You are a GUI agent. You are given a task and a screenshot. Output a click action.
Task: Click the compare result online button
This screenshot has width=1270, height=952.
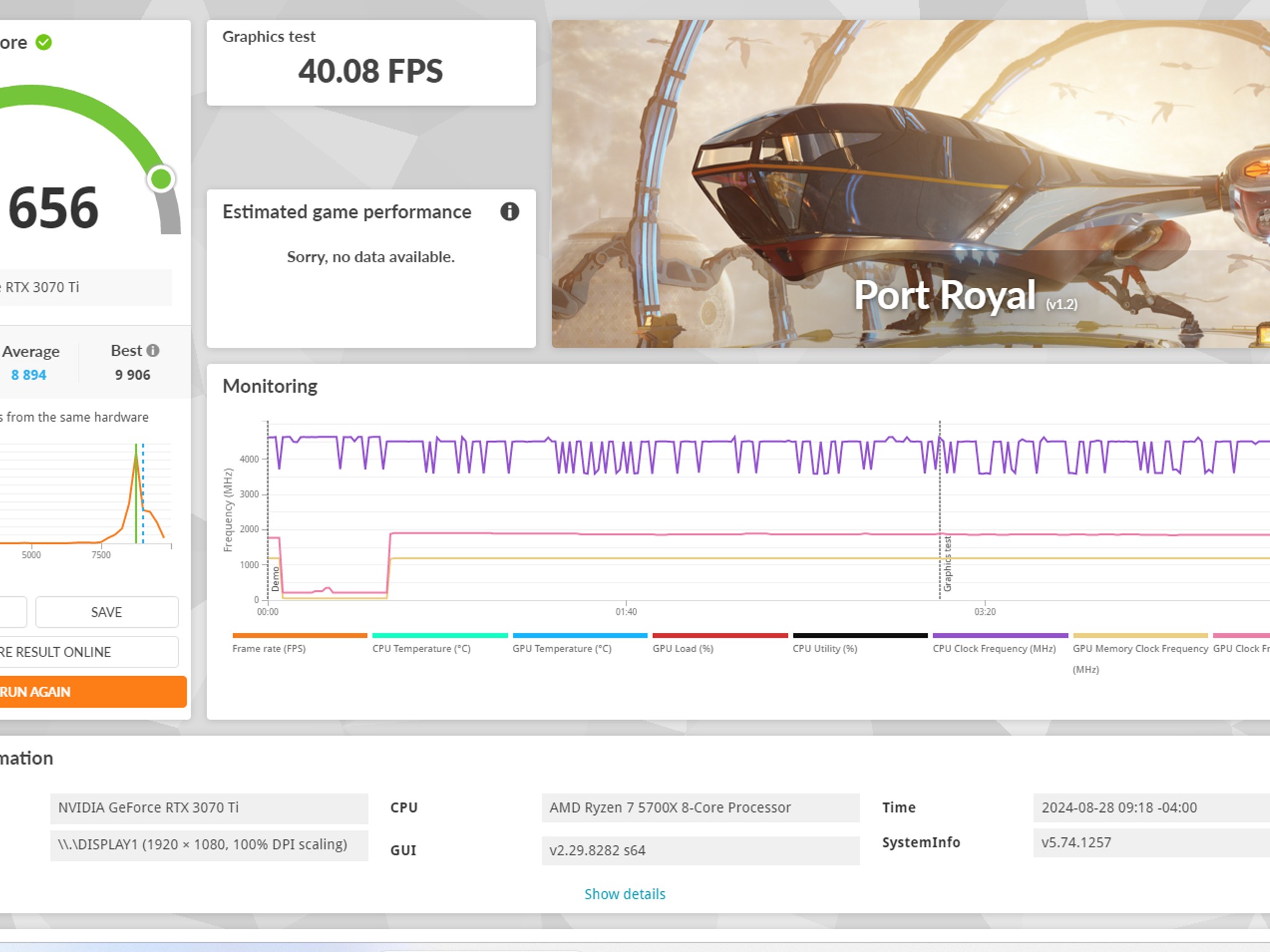89,652
